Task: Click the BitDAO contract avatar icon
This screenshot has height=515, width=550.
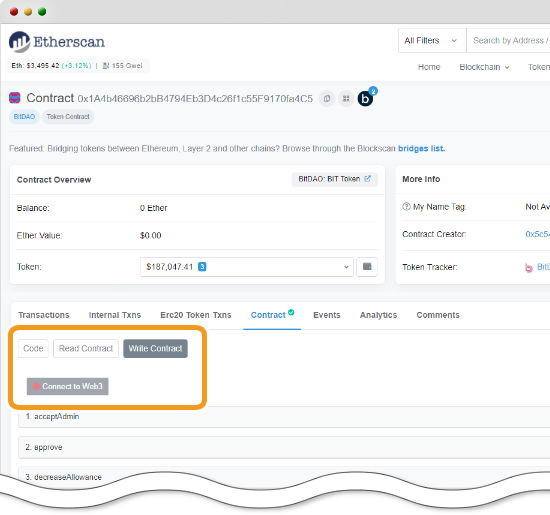Action: (x=14, y=98)
